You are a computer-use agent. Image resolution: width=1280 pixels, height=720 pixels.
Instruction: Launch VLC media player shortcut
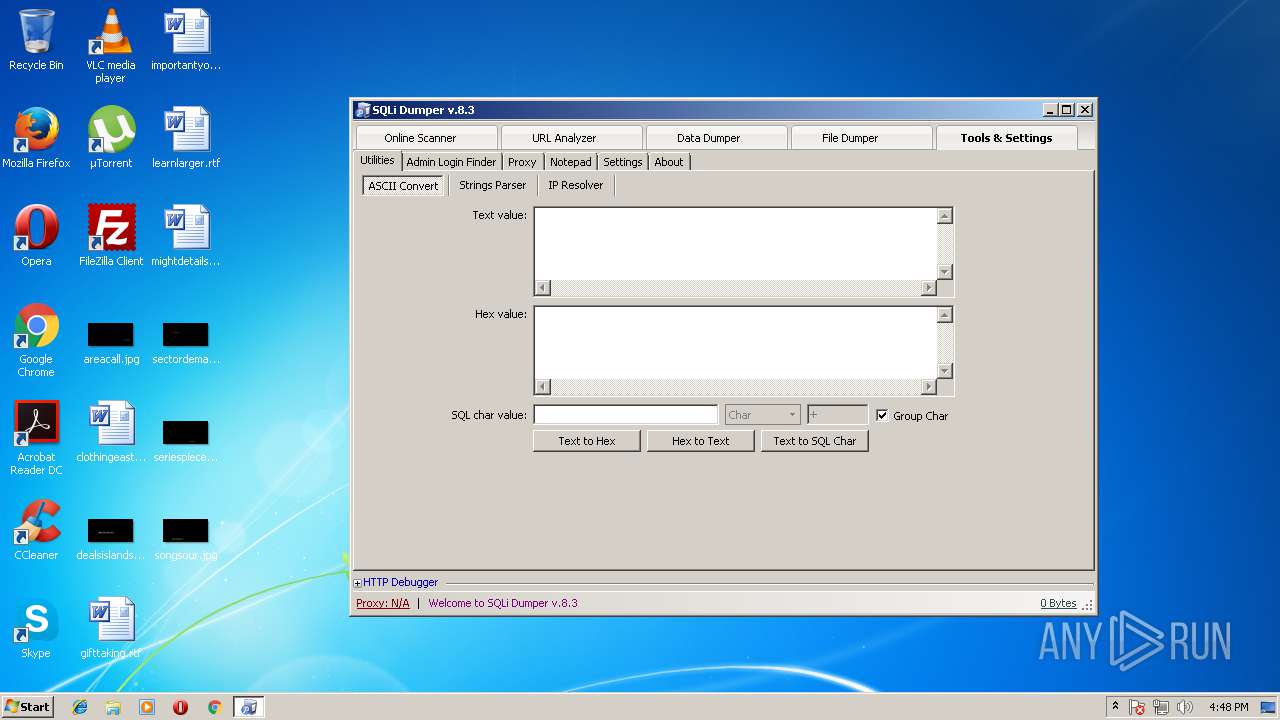click(x=110, y=45)
